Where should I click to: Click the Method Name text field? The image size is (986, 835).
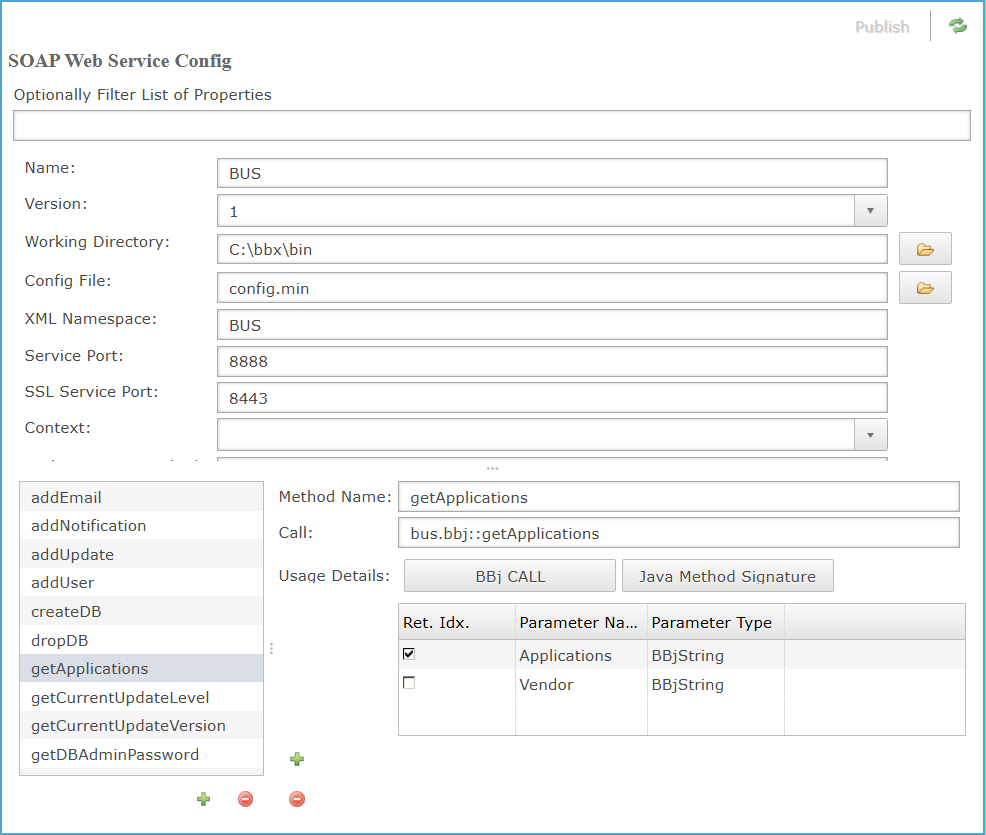[x=678, y=497]
